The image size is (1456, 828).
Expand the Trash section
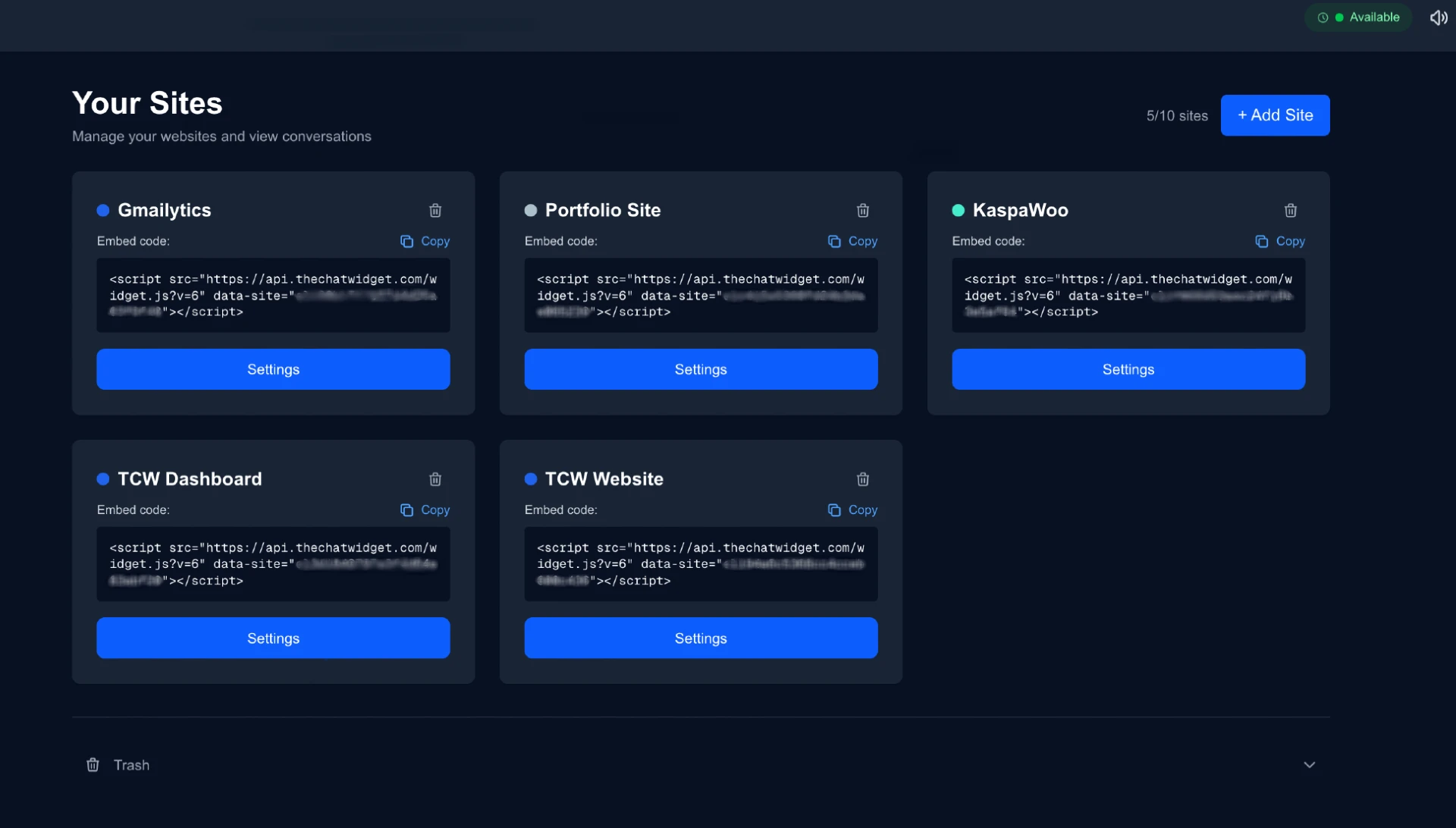[1309, 764]
